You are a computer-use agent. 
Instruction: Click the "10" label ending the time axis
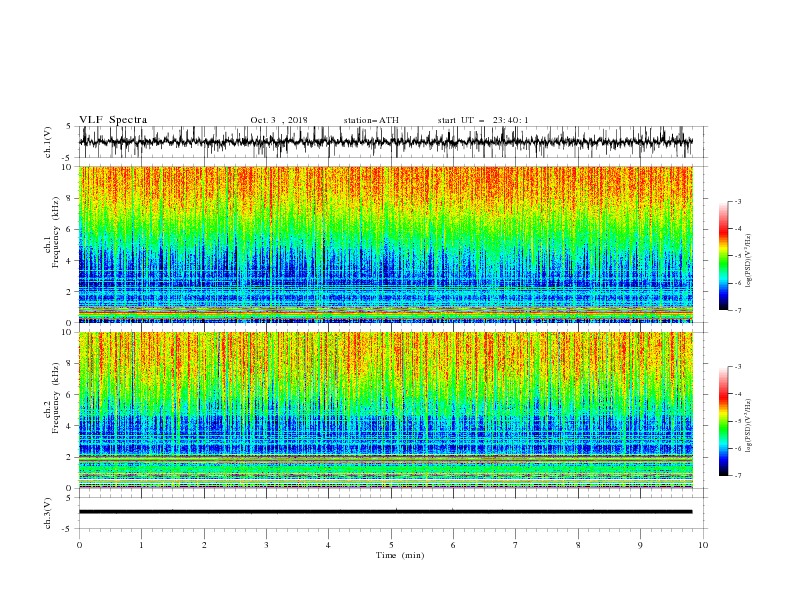pos(703,545)
